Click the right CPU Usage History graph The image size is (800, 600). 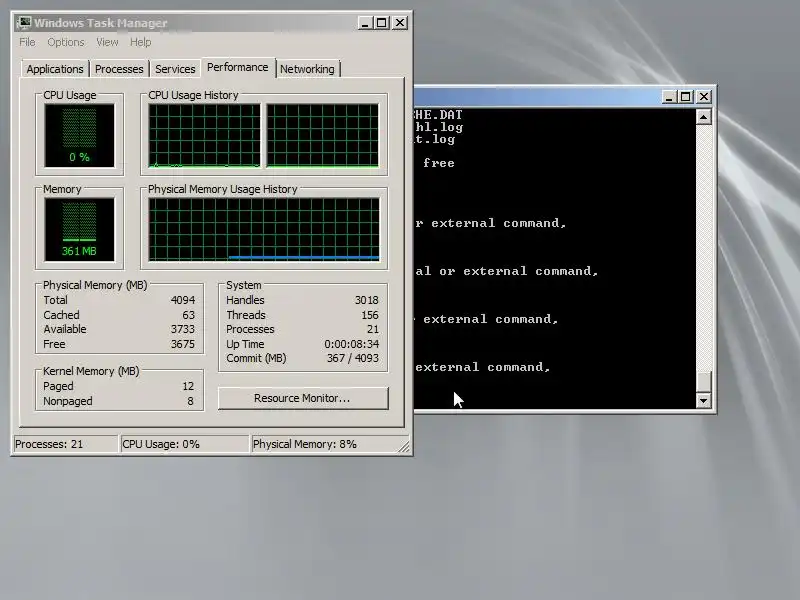323,136
